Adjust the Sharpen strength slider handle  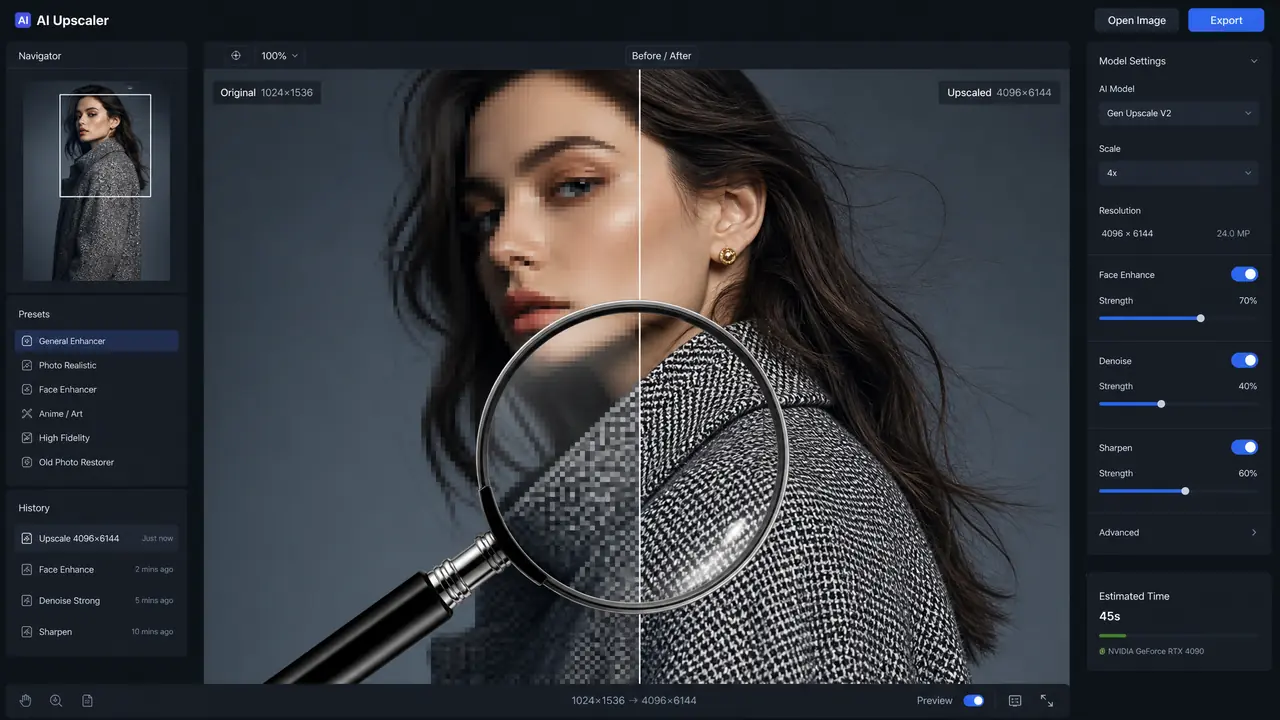(1185, 491)
